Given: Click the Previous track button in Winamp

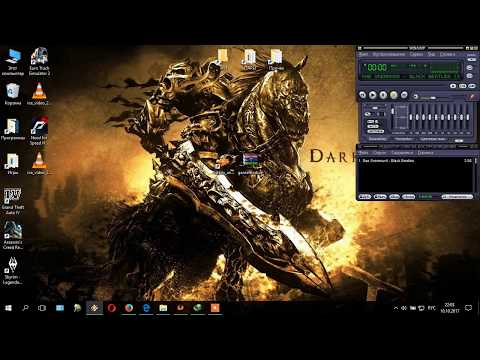Looking at the screenshot, I should (x=362, y=95).
